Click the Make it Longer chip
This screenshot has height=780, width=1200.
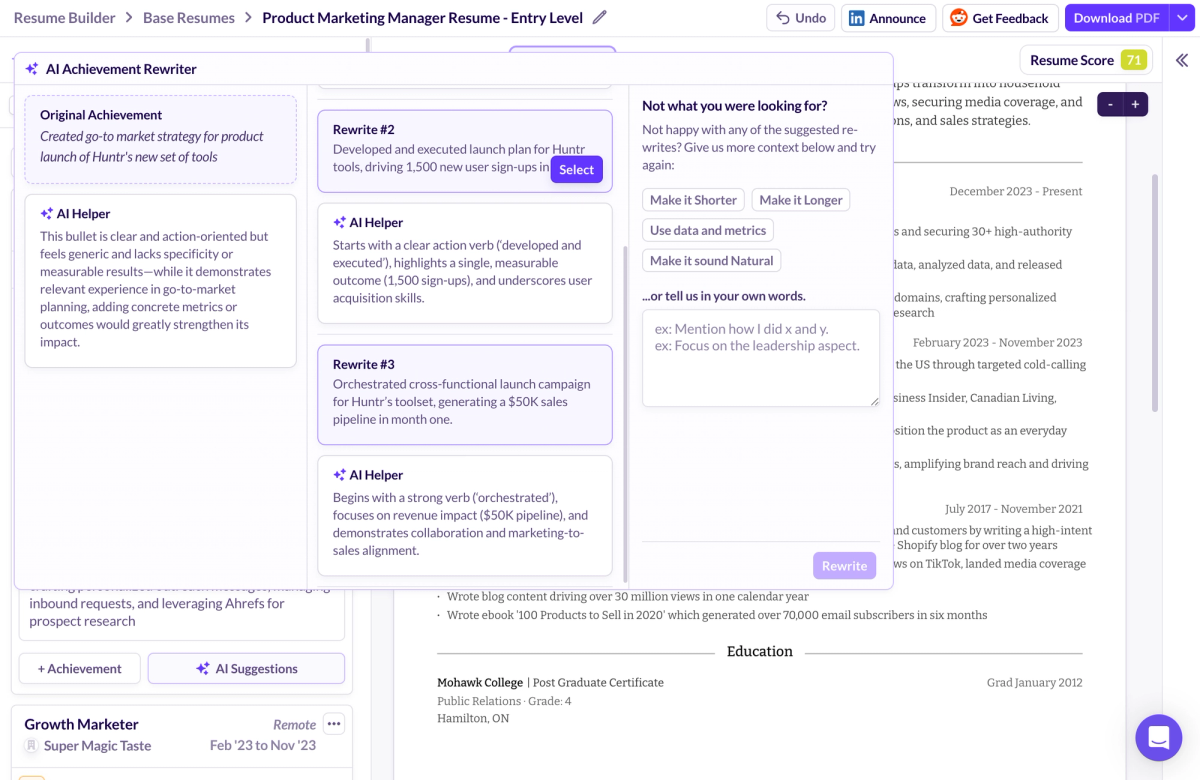(x=801, y=200)
